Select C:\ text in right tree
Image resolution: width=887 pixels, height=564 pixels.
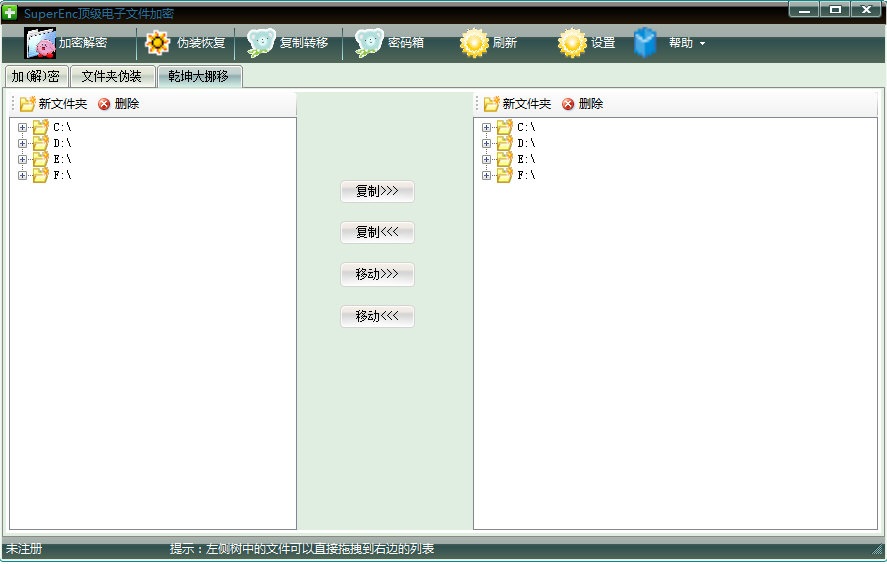pyautogui.click(x=526, y=127)
